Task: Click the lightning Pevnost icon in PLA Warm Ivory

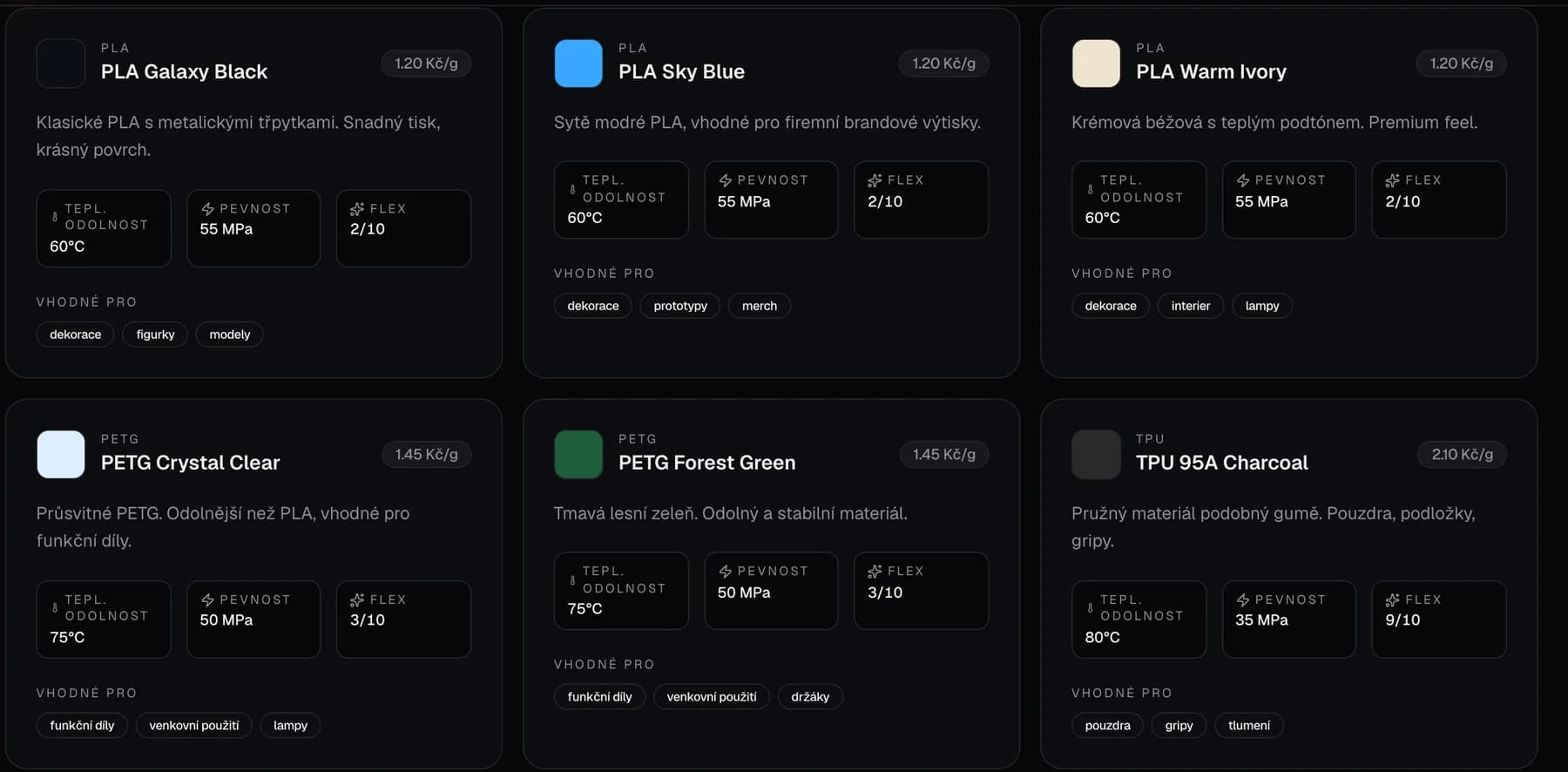Action: pyautogui.click(x=1242, y=180)
